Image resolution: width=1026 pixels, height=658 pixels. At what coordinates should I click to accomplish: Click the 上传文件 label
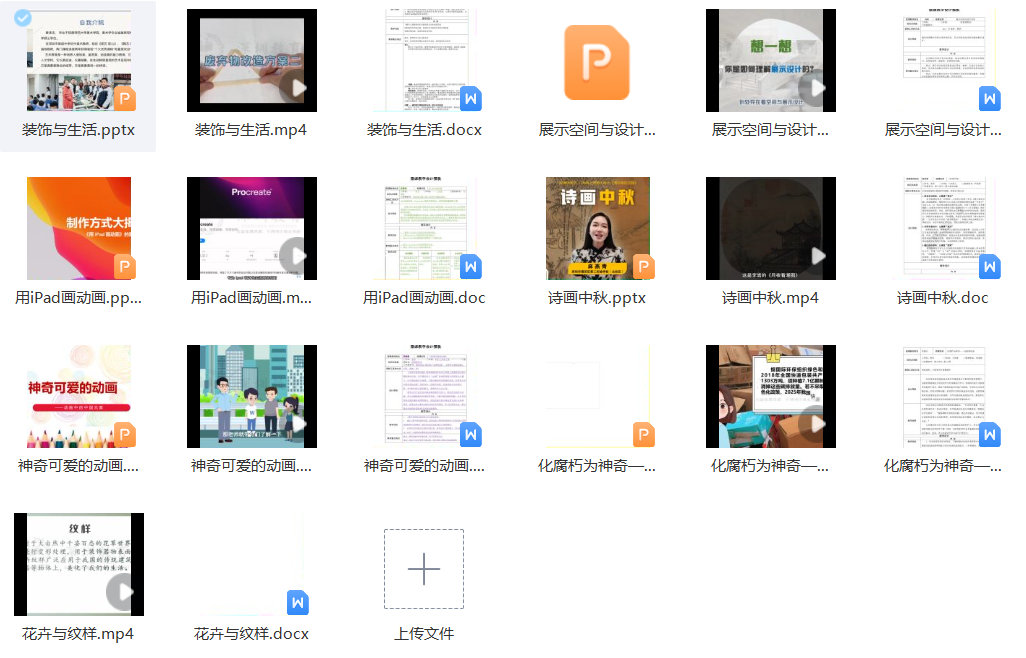(x=424, y=634)
